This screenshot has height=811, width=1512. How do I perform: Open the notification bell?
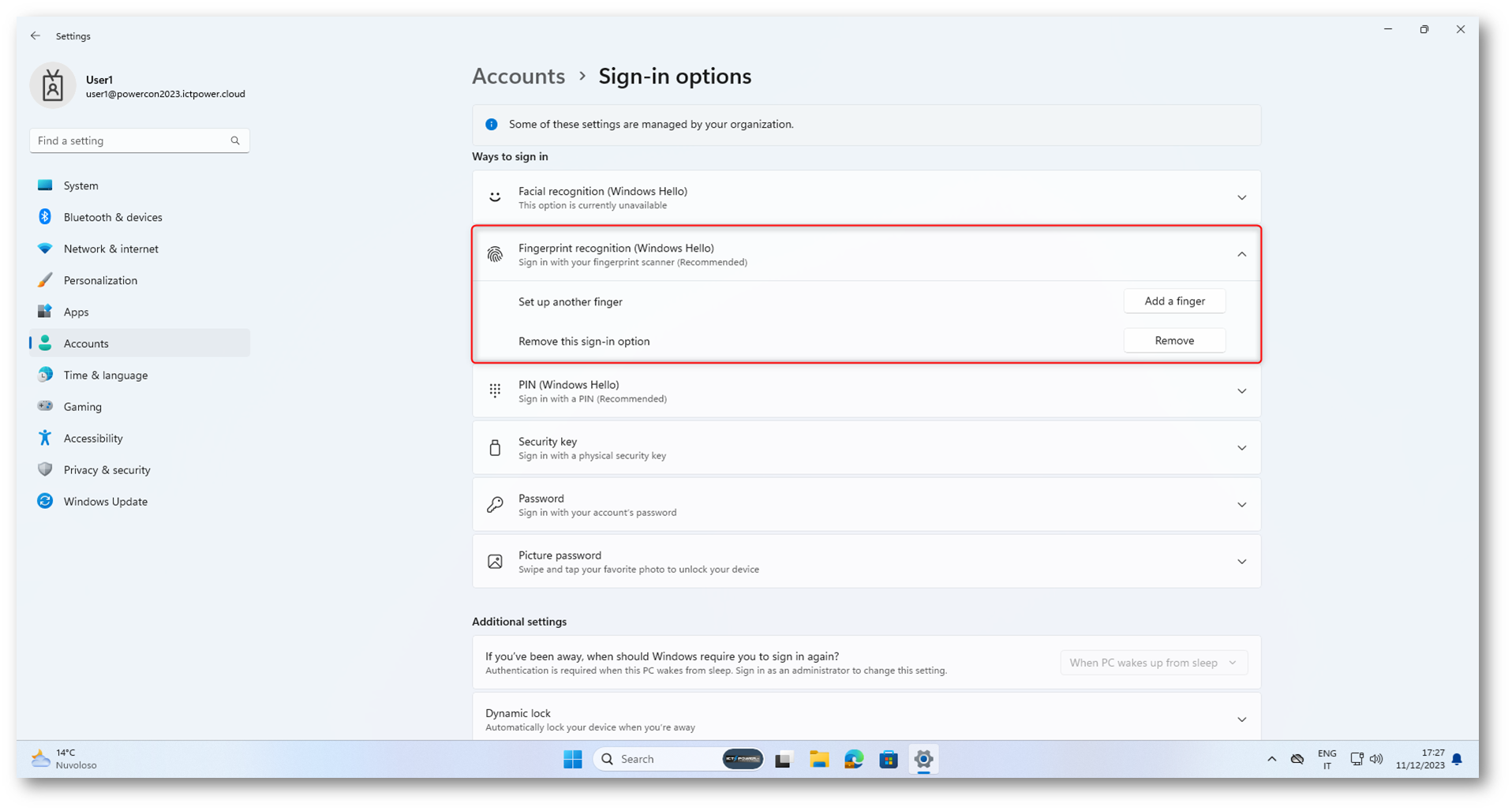(x=1457, y=759)
